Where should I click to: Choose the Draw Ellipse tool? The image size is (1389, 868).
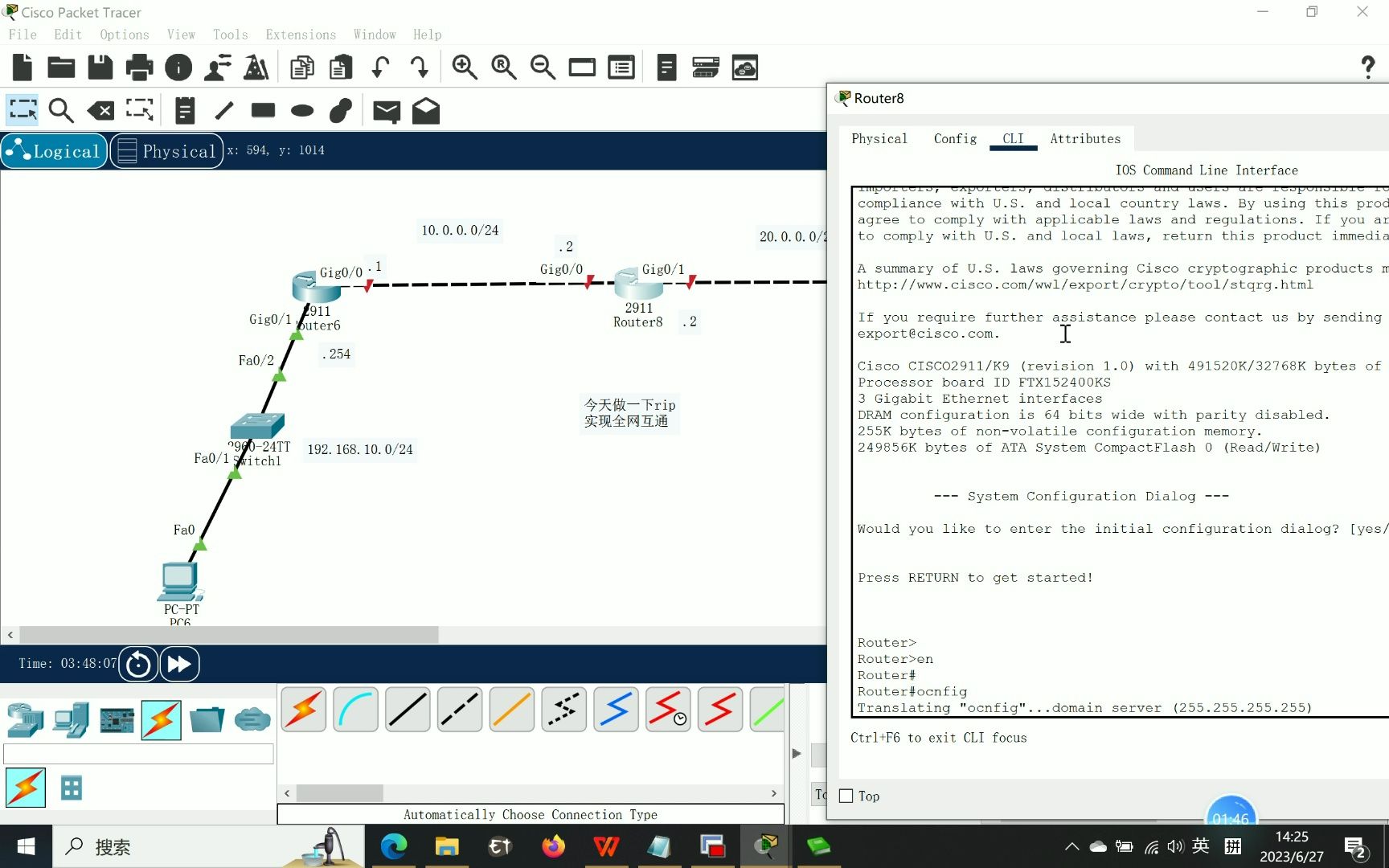[x=302, y=110]
